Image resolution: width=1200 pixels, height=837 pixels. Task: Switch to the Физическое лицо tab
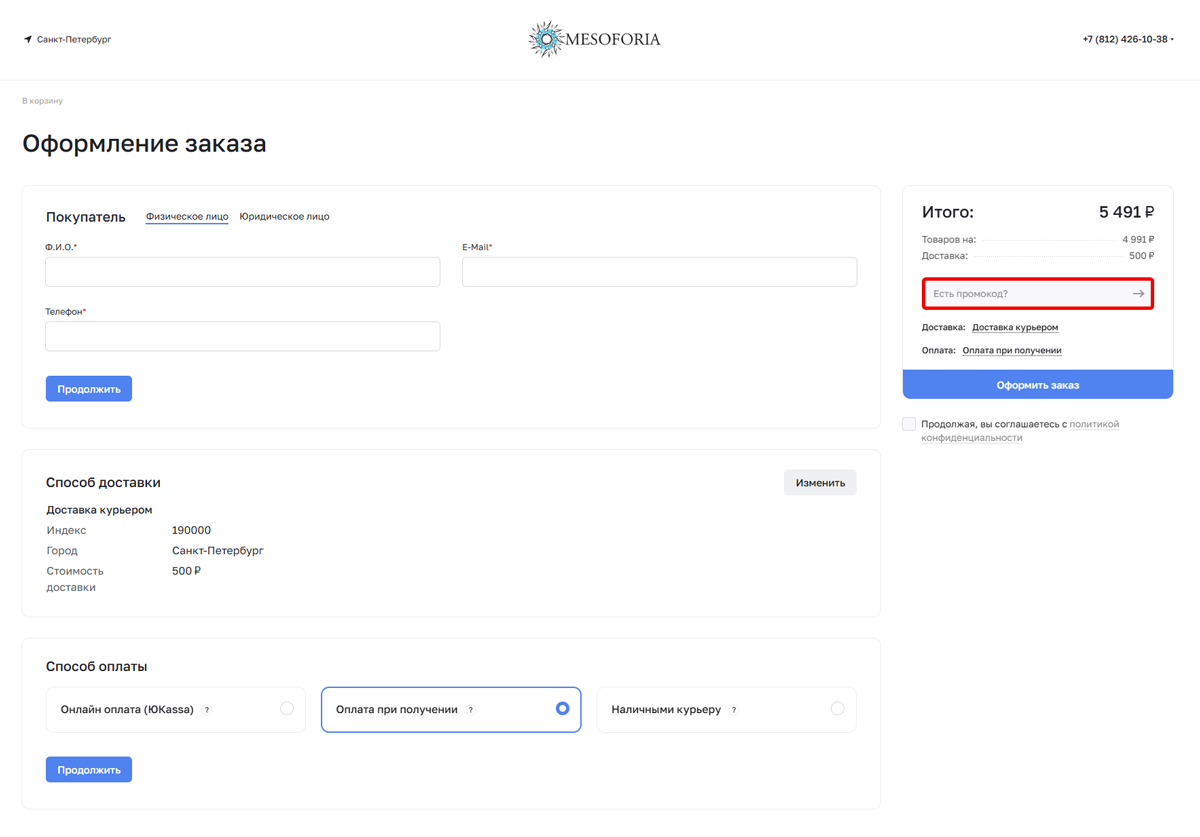point(187,217)
